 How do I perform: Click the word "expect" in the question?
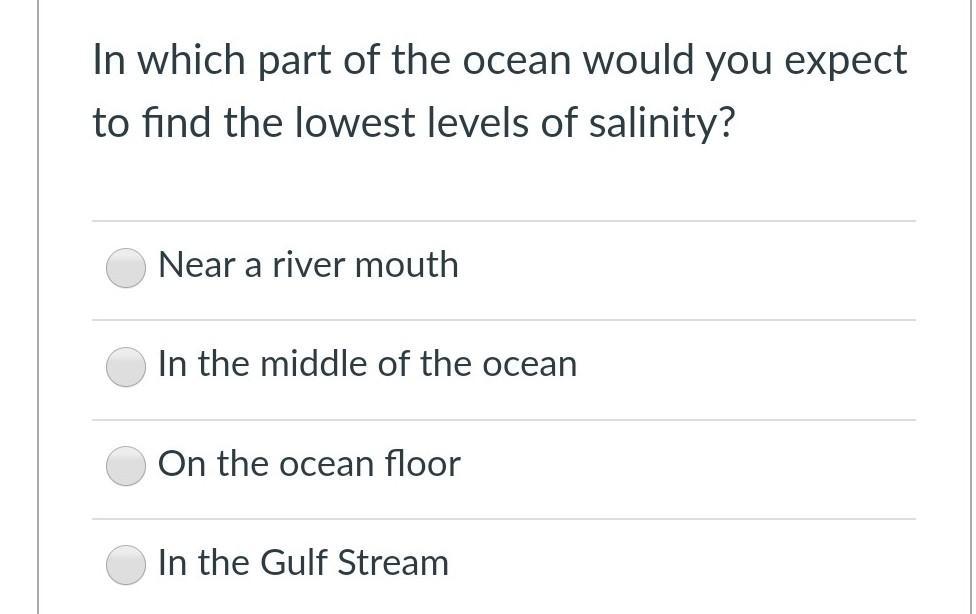click(846, 61)
